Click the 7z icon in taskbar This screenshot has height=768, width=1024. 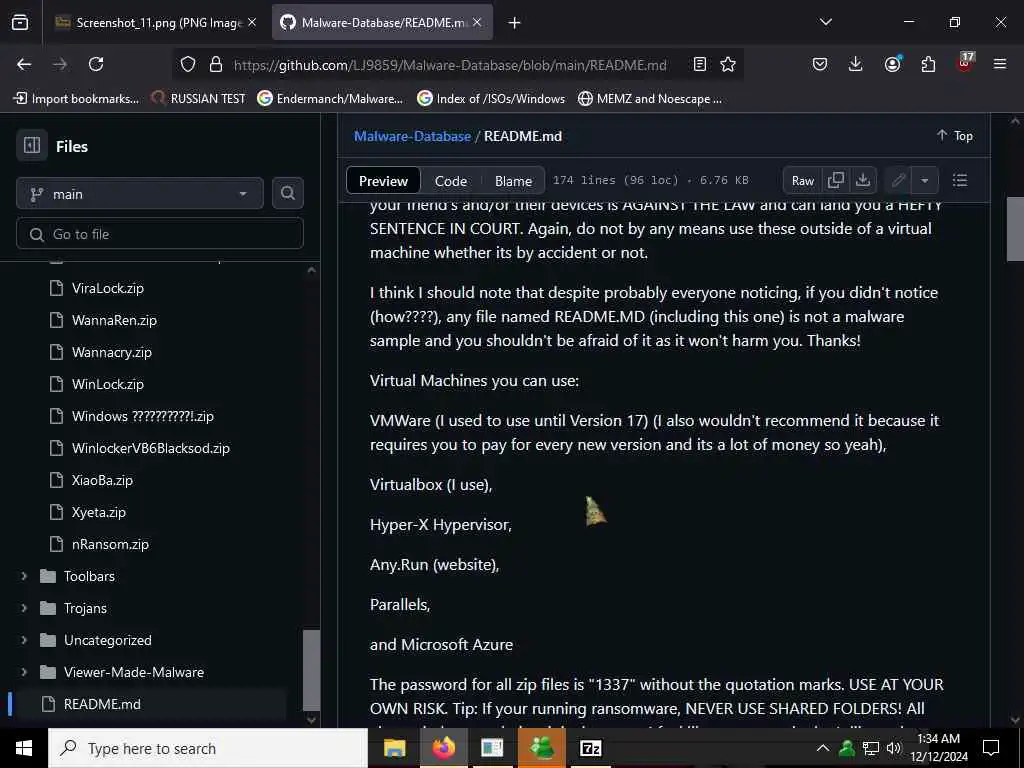(x=590, y=748)
